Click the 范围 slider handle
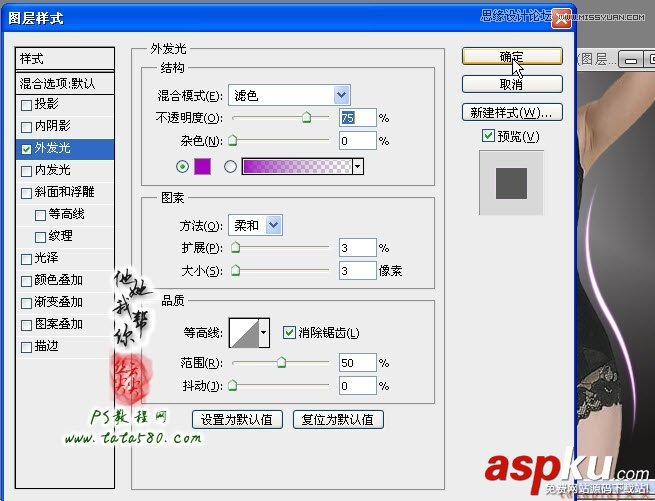 [x=282, y=362]
